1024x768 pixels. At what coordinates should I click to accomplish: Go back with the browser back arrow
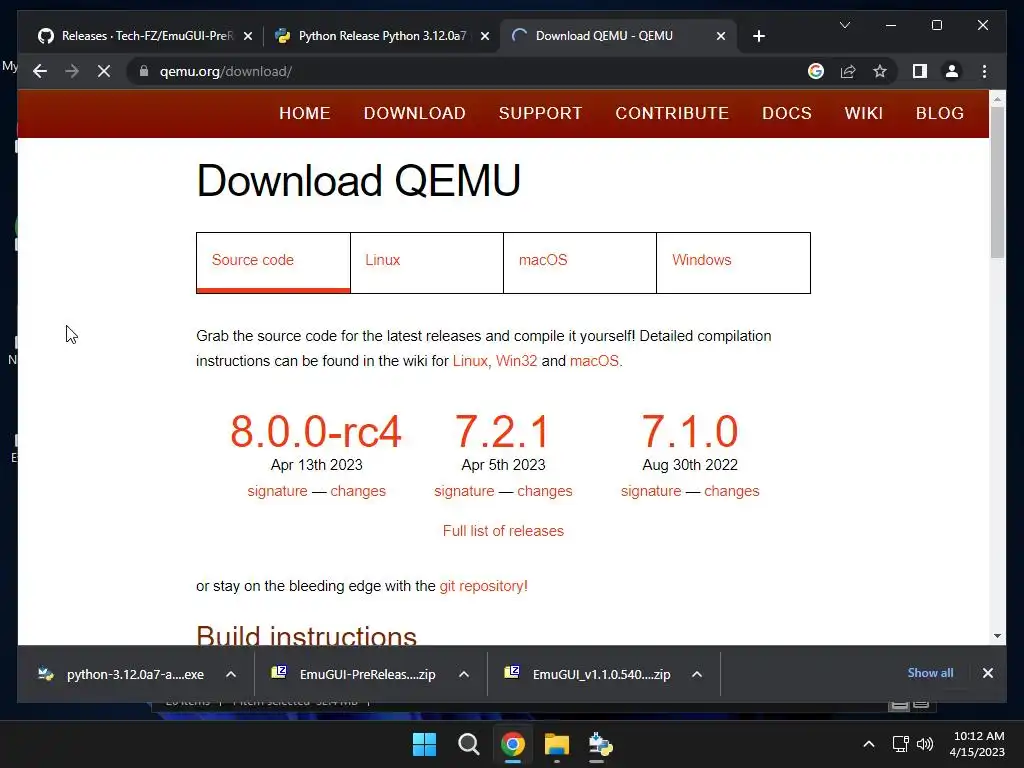40,71
